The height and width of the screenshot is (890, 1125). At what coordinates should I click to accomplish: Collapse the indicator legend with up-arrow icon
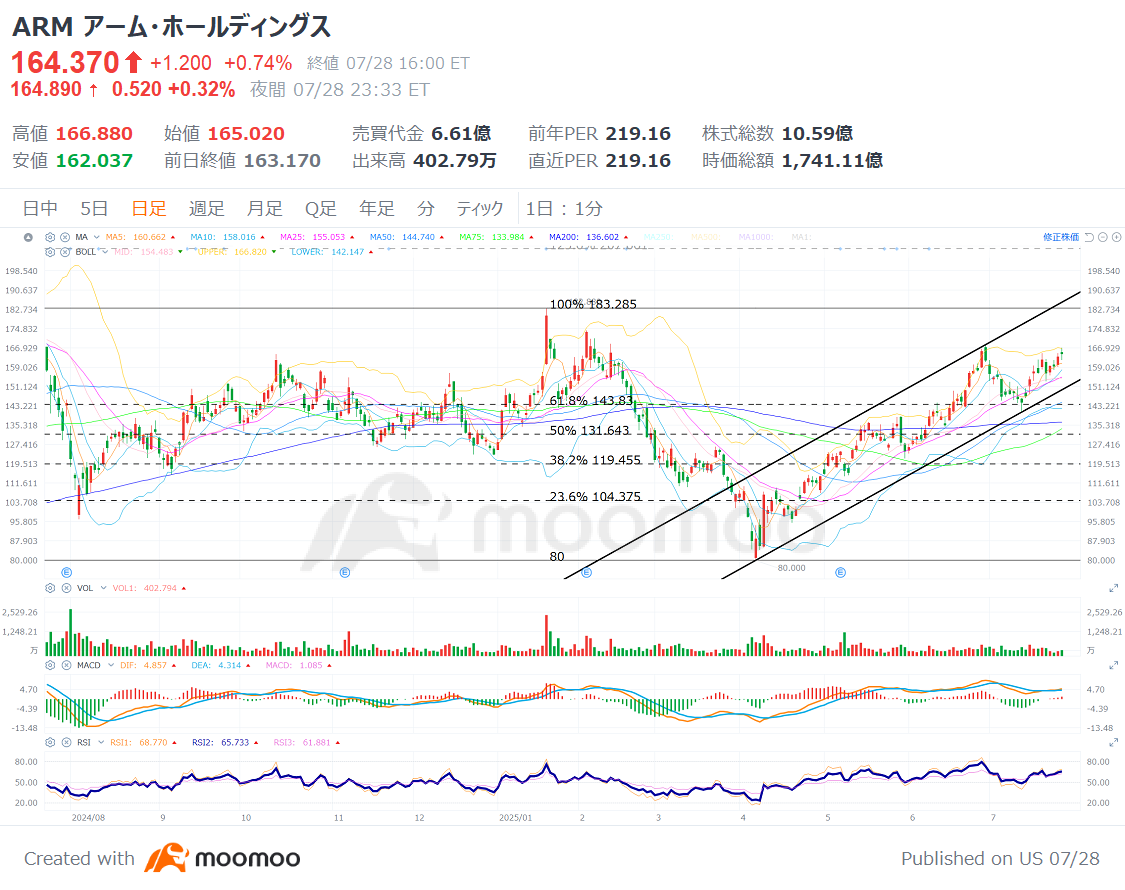tap(28, 237)
